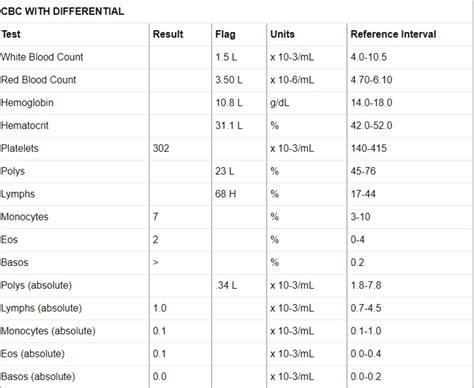Select the Monocytes (absolute) row label
Viewport: 474px width, 388px height.
click(48, 331)
